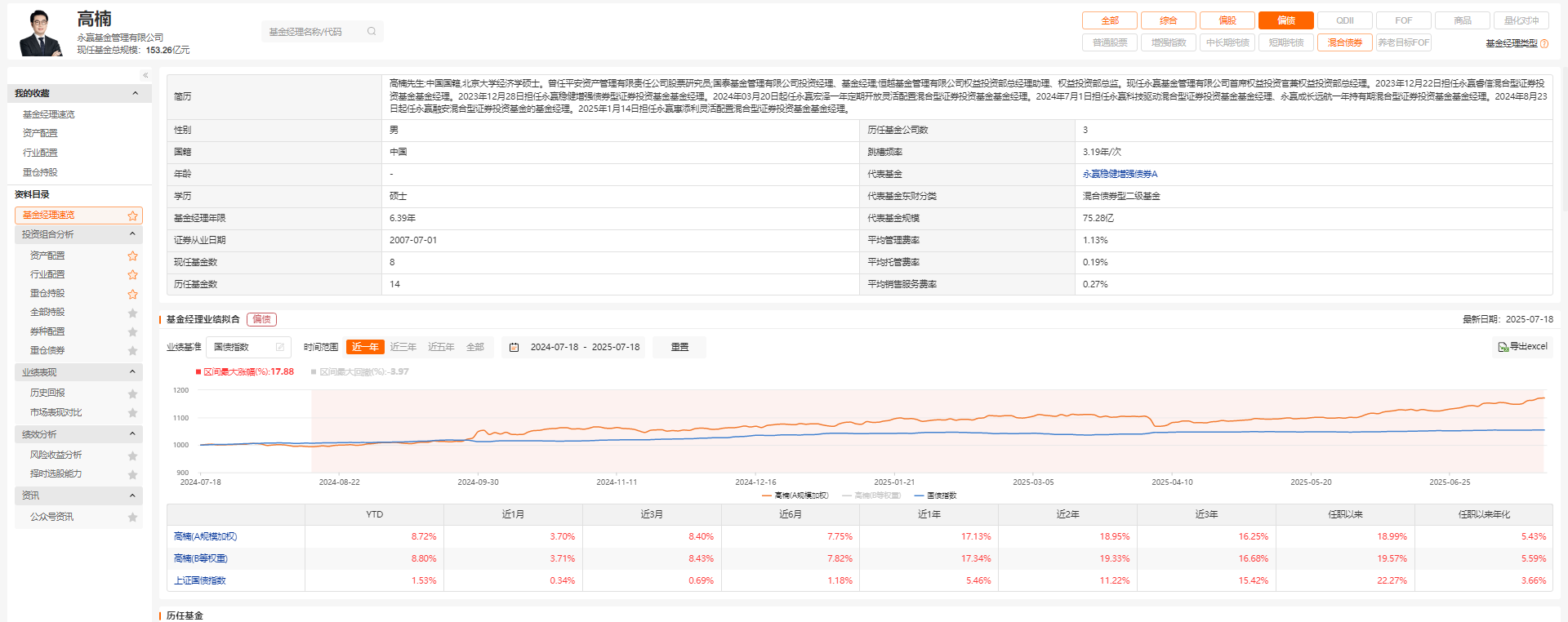Click the 量化对冲 type filter button

pos(1521,20)
